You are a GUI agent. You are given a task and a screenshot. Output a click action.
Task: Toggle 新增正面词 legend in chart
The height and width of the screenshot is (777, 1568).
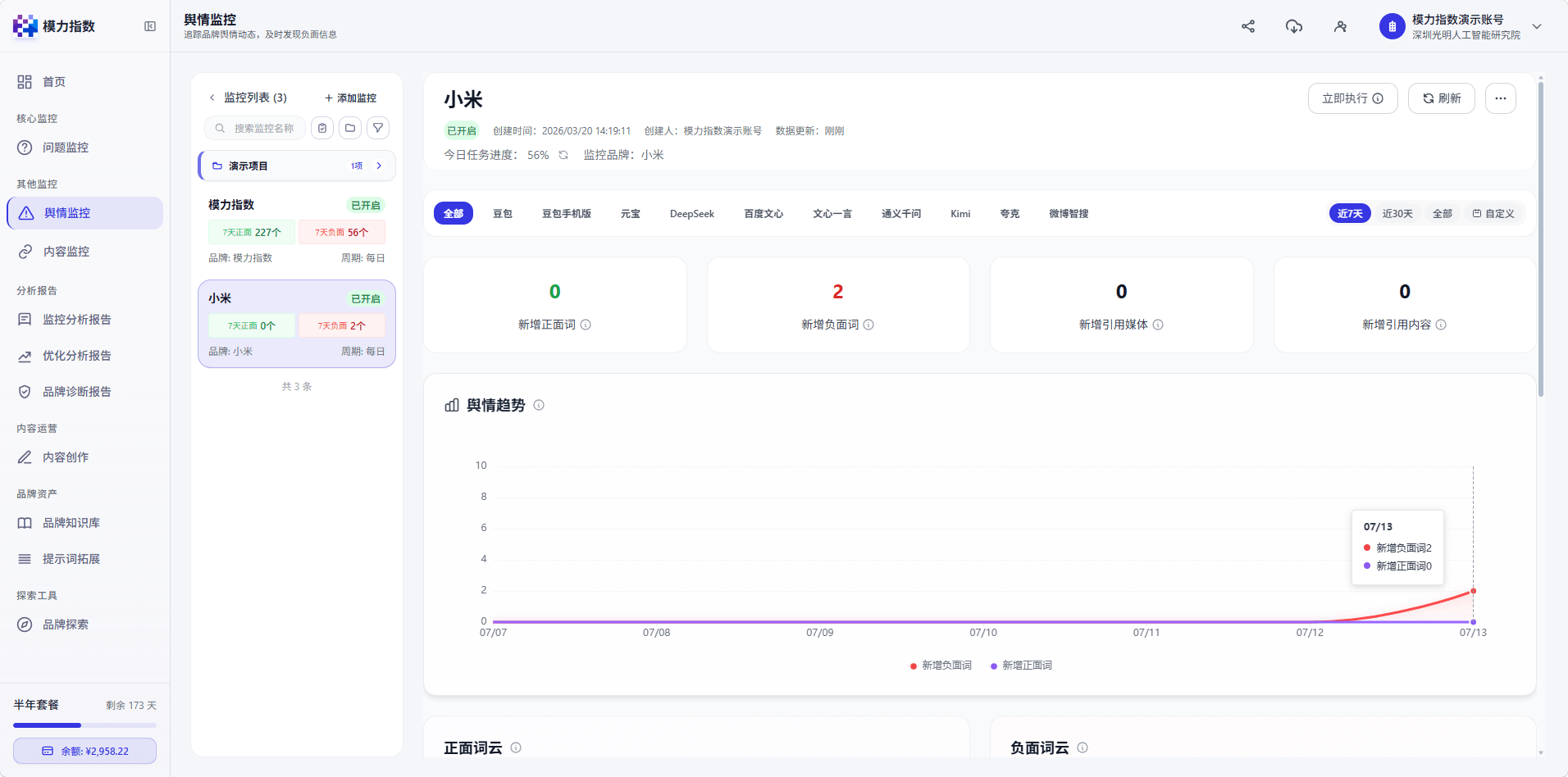[1021, 666]
